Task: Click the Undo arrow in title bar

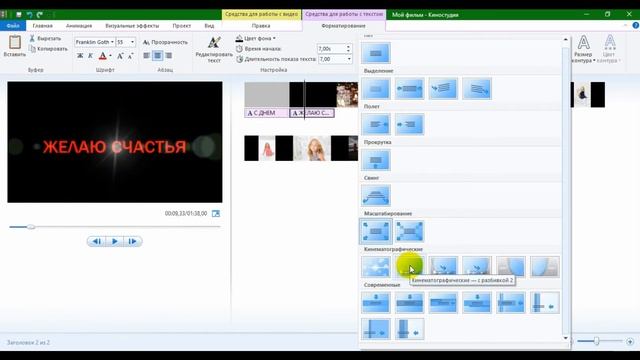Action: click(x=29, y=15)
